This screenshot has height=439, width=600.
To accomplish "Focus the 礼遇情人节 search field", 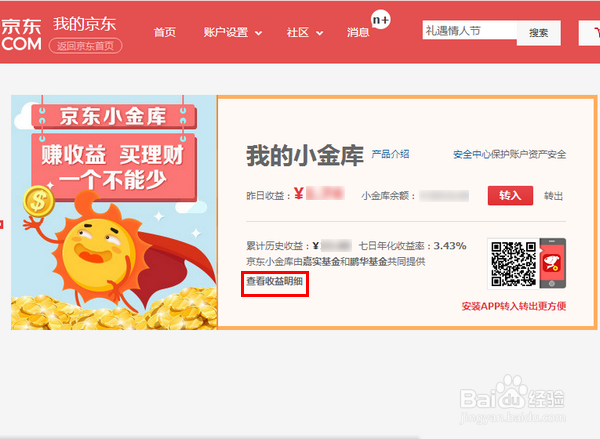I will pyautogui.click(x=470, y=31).
